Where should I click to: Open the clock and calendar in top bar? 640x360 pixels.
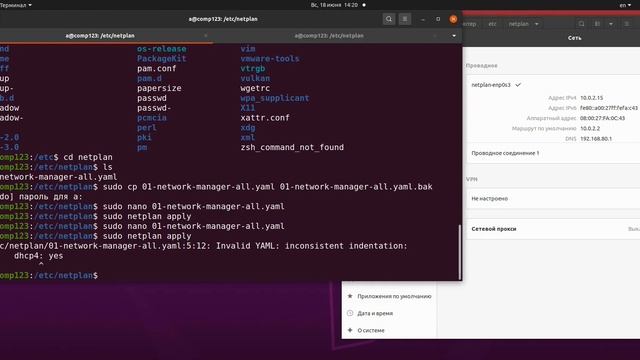coord(334,5)
